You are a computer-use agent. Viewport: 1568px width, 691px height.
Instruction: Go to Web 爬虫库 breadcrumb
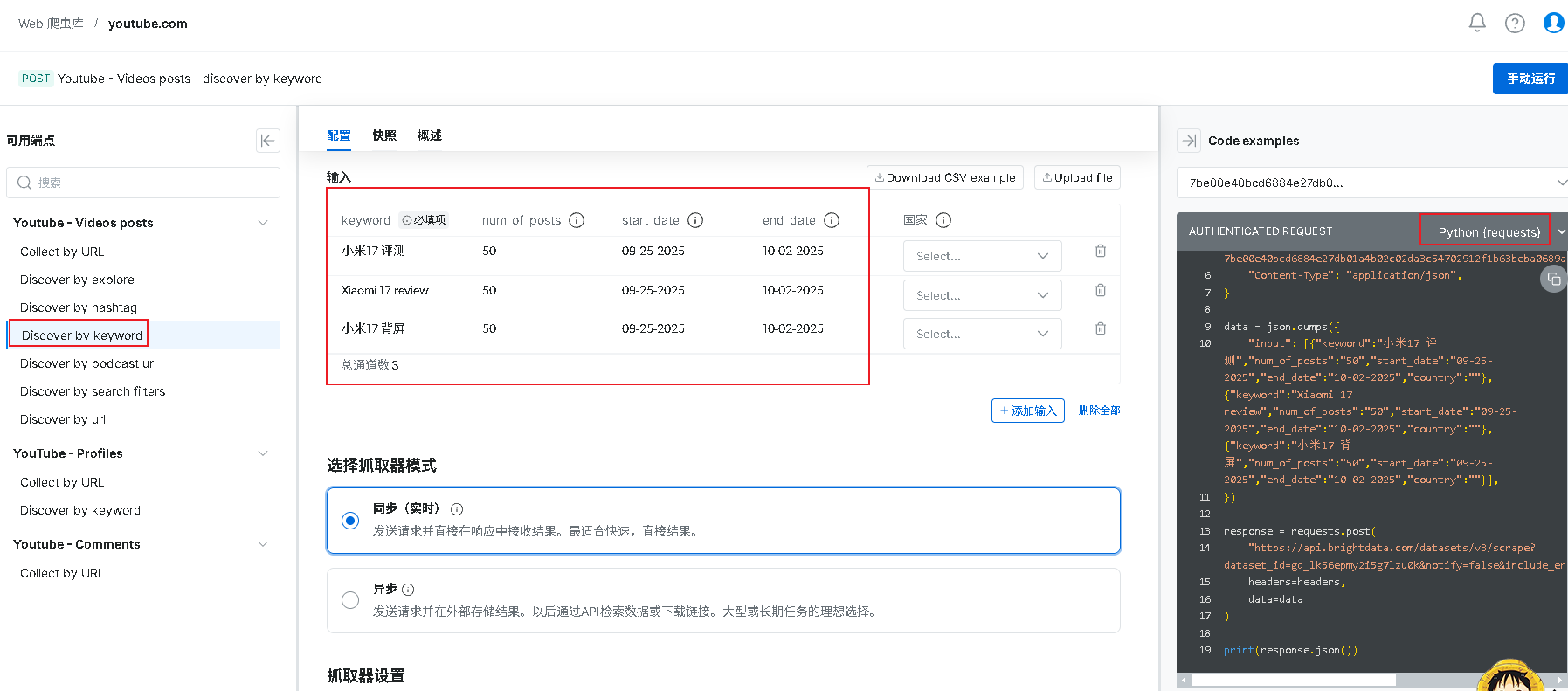pos(51,24)
